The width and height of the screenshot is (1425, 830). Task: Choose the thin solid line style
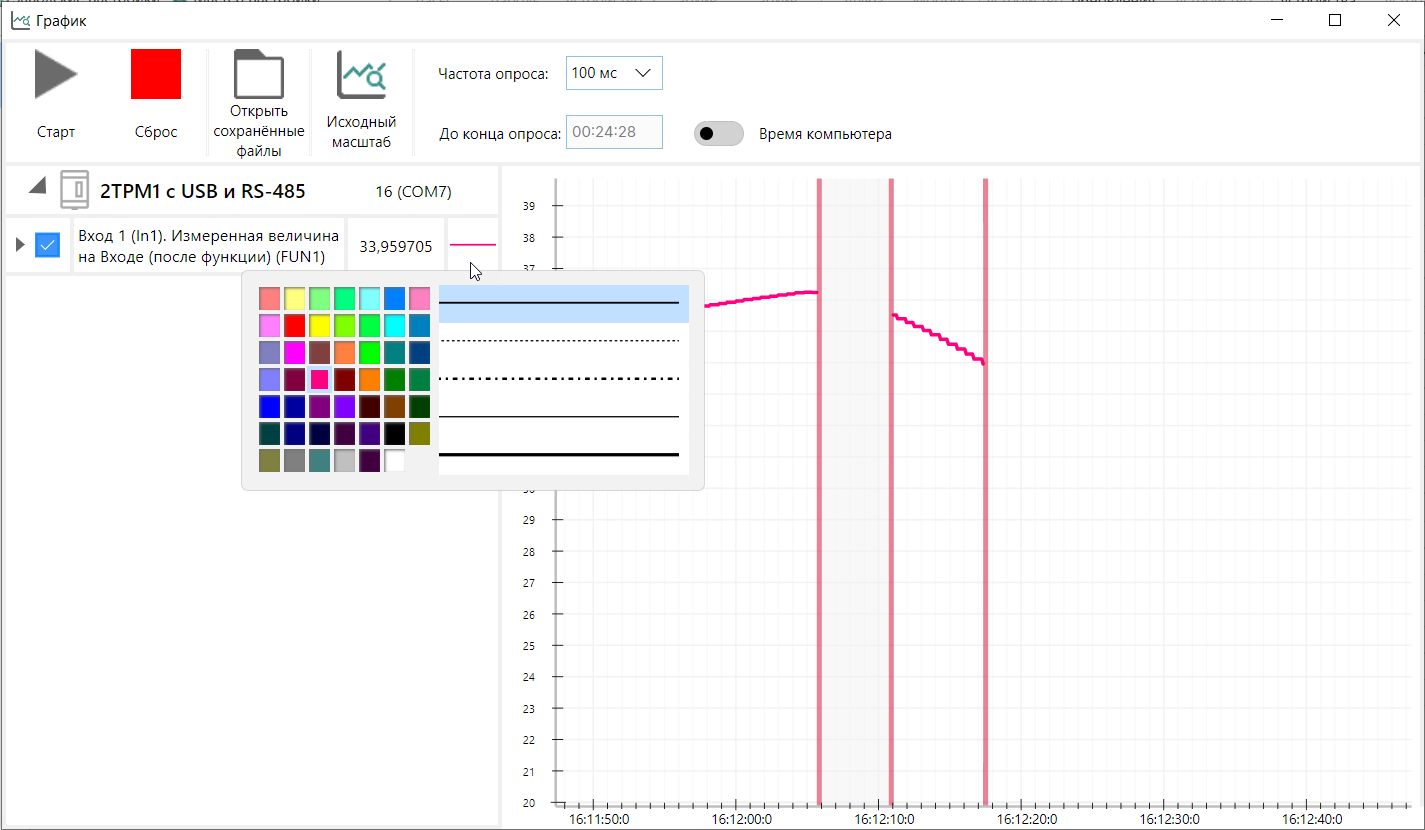point(564,417)
